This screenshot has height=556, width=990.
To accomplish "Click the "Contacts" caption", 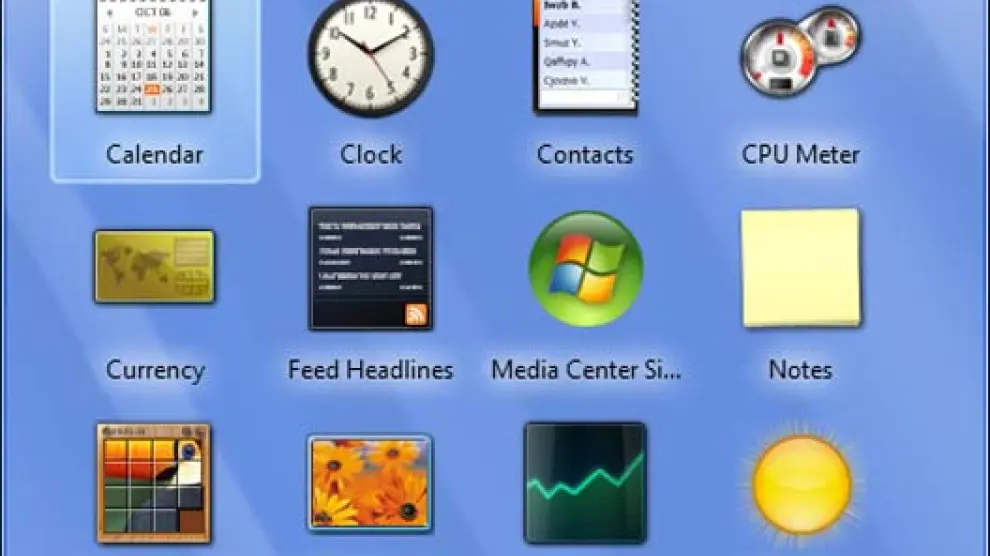I will [585, 155].
